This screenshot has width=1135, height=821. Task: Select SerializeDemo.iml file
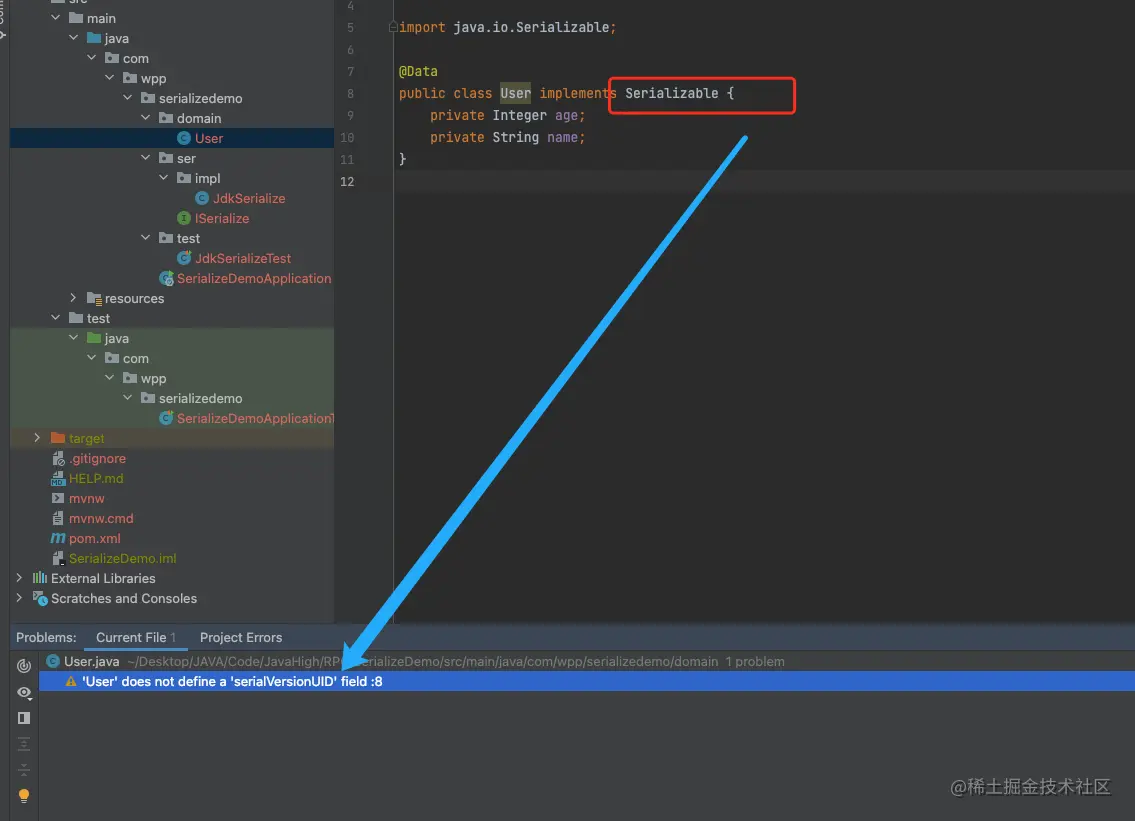pyautogui.click(x=122, y=558)
